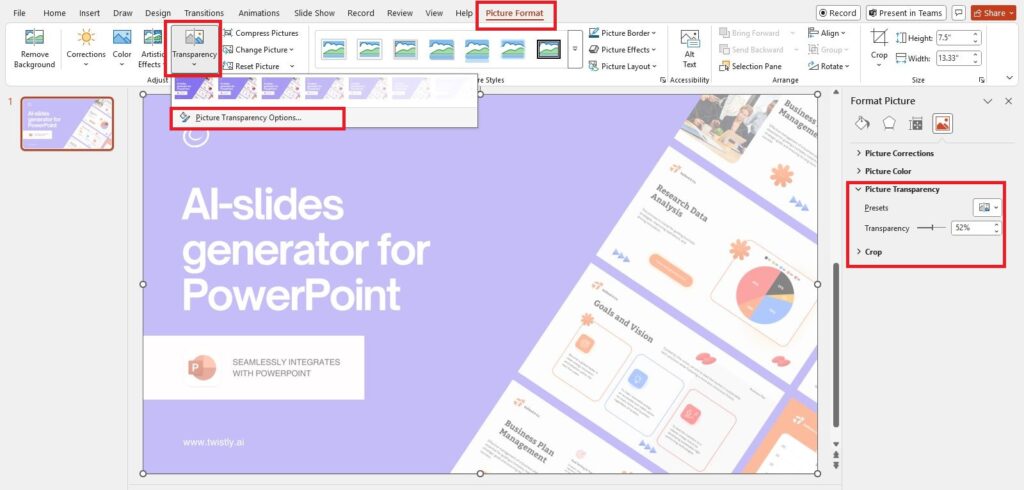The width and height of the screenshot is (1024, 490).
Task: Open Picture Layout dropdown
Action: click(622, 66)
